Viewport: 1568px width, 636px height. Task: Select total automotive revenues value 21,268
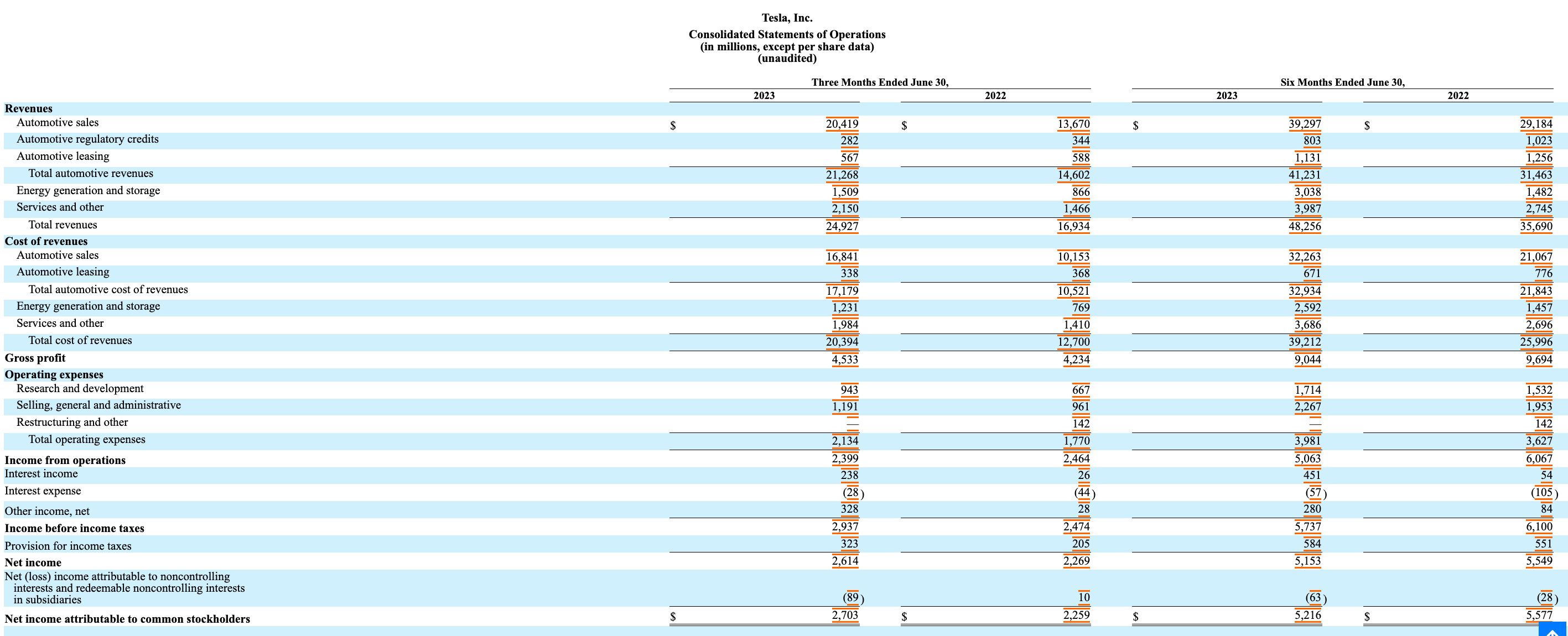click(x=843, y=175)
